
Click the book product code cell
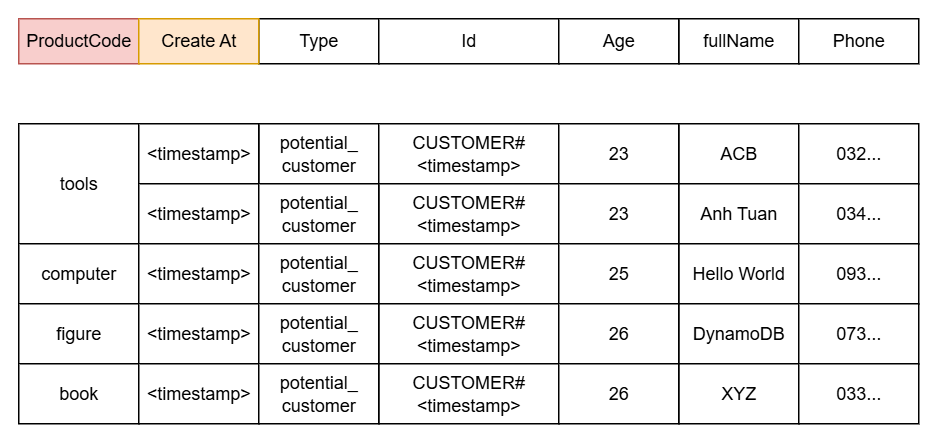(x=79, y=394)
